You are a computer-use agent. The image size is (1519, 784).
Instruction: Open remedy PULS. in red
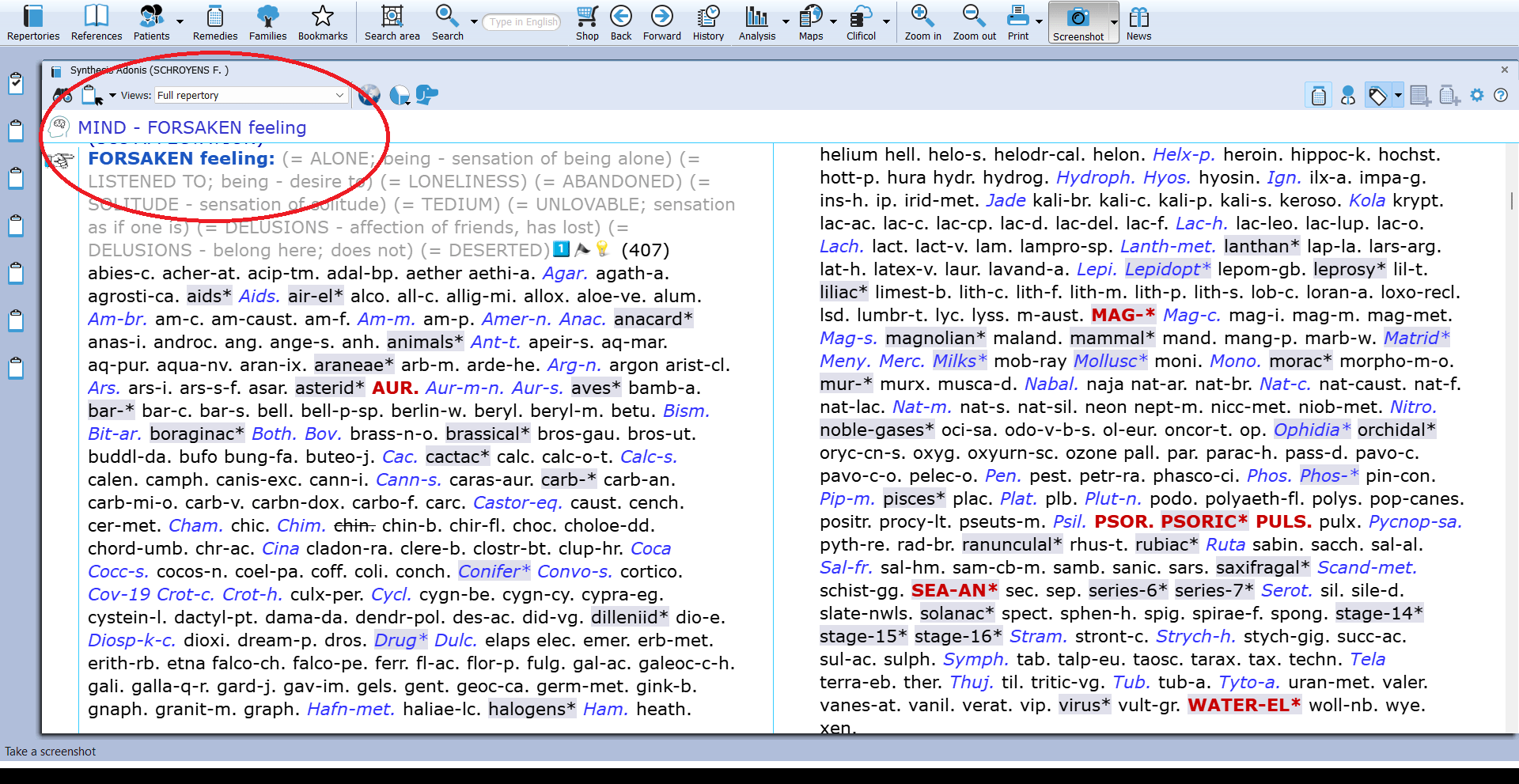pyautogui.click(x=1283, y=521)
